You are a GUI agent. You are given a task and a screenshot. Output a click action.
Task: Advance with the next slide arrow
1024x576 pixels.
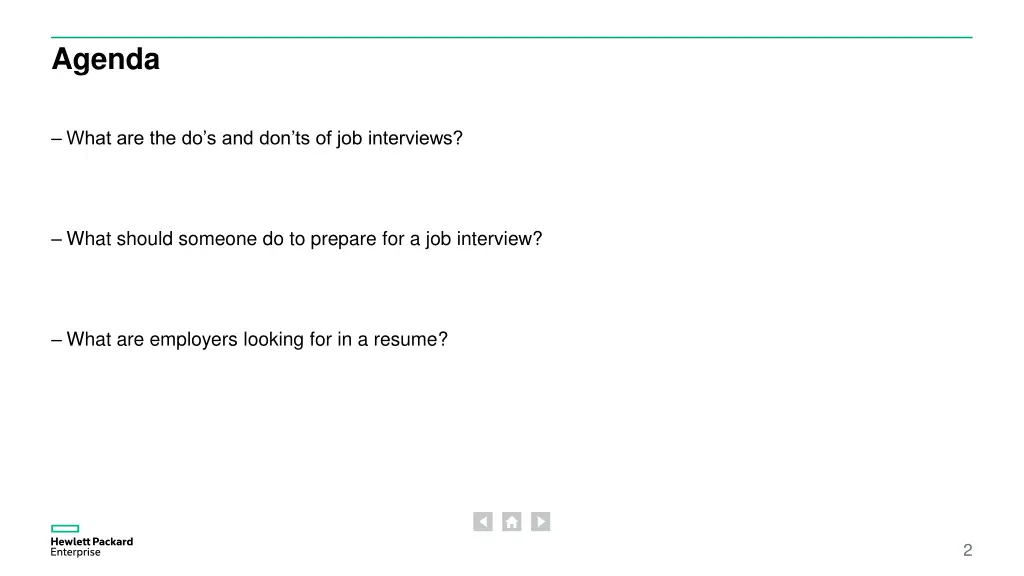pos(540,522)
